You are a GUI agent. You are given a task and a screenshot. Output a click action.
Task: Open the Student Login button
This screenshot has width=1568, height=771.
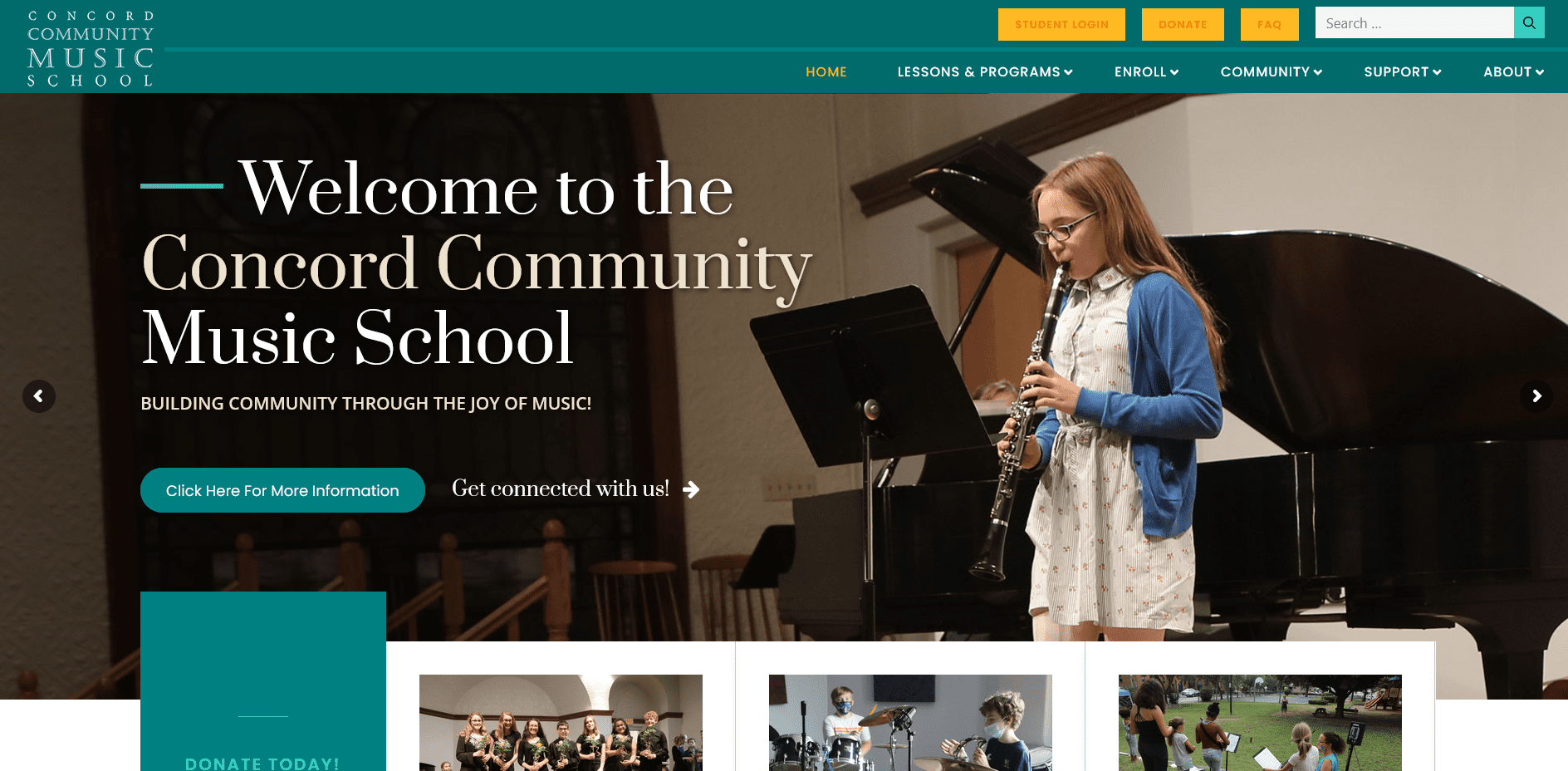pos(1061,24)
